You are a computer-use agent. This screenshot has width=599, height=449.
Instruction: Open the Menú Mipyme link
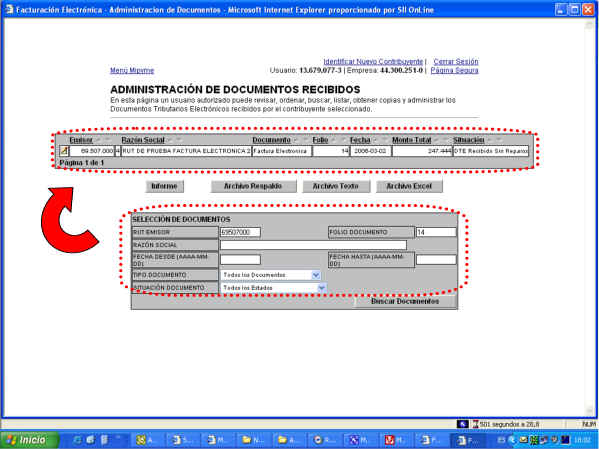coord(132,70)
